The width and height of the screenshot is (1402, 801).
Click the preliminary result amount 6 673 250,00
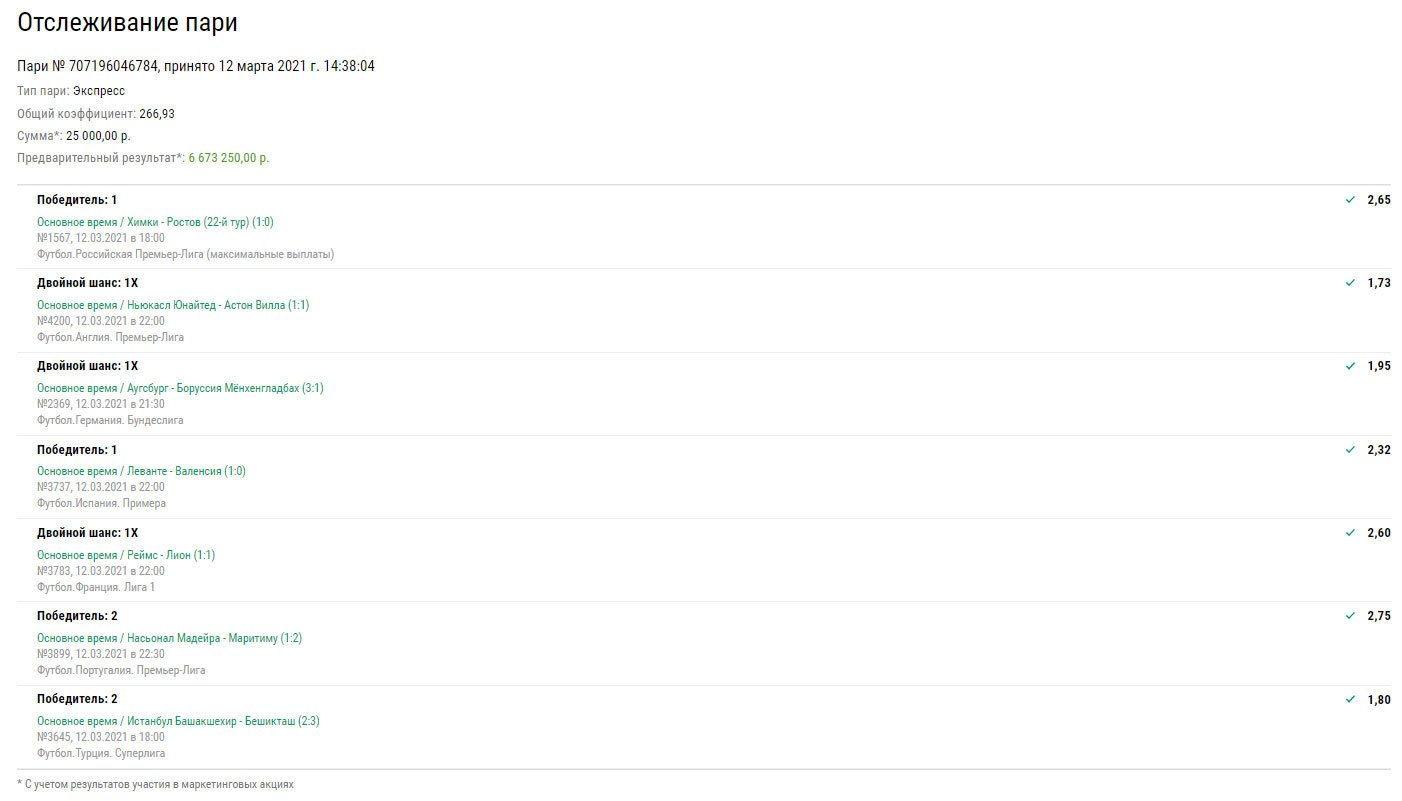pyautogui.click(x=229, y=158)
